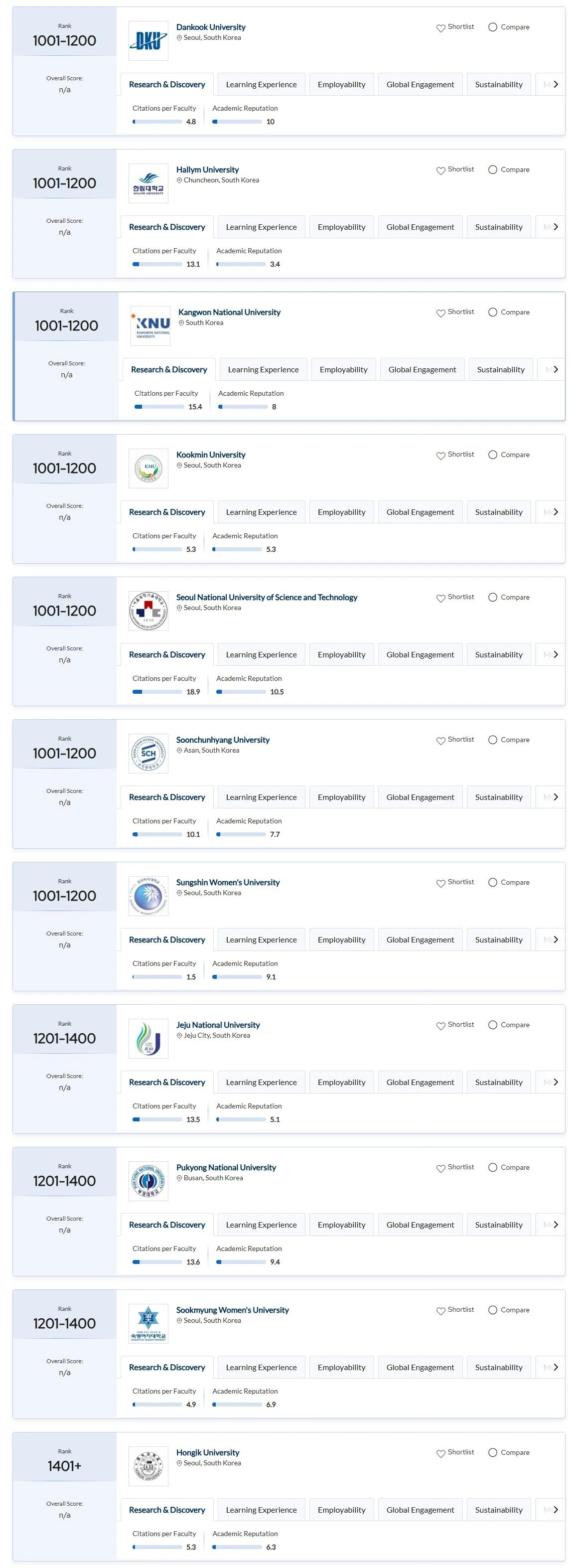This screenshot has width=571, height=1568.
Task: Expand more tabs arrow for Hallym University
Action: 555,227
